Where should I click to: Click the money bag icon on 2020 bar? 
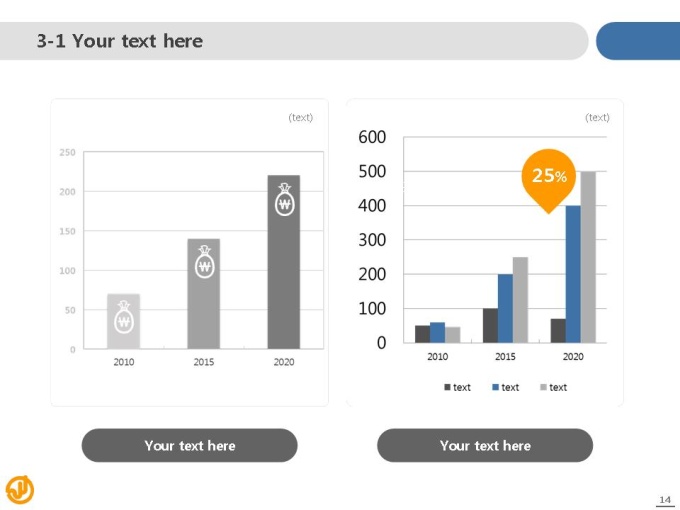pyautogui.click(x=284, y=199)
